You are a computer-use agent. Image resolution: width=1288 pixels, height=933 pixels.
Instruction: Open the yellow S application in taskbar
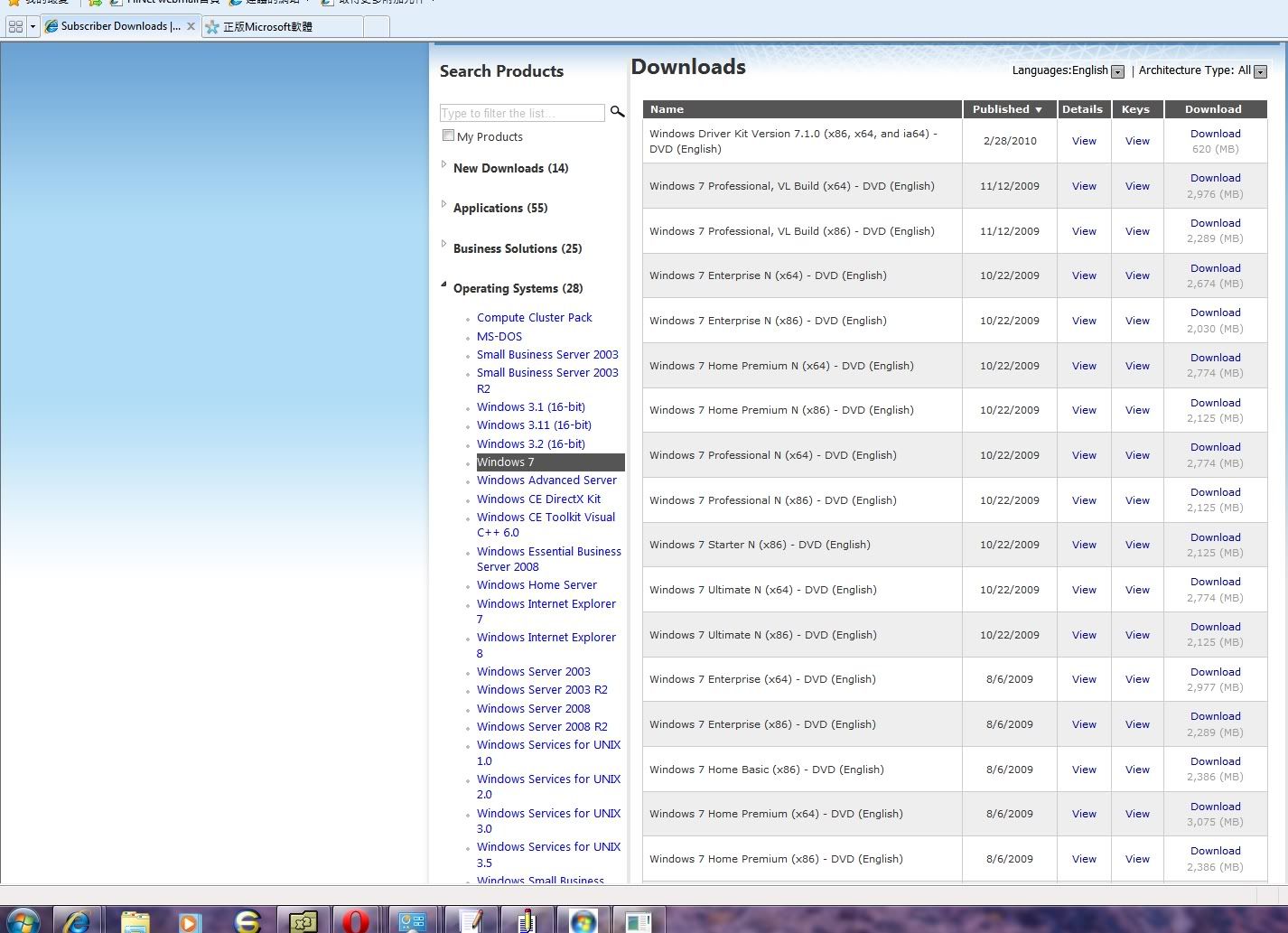247,920
